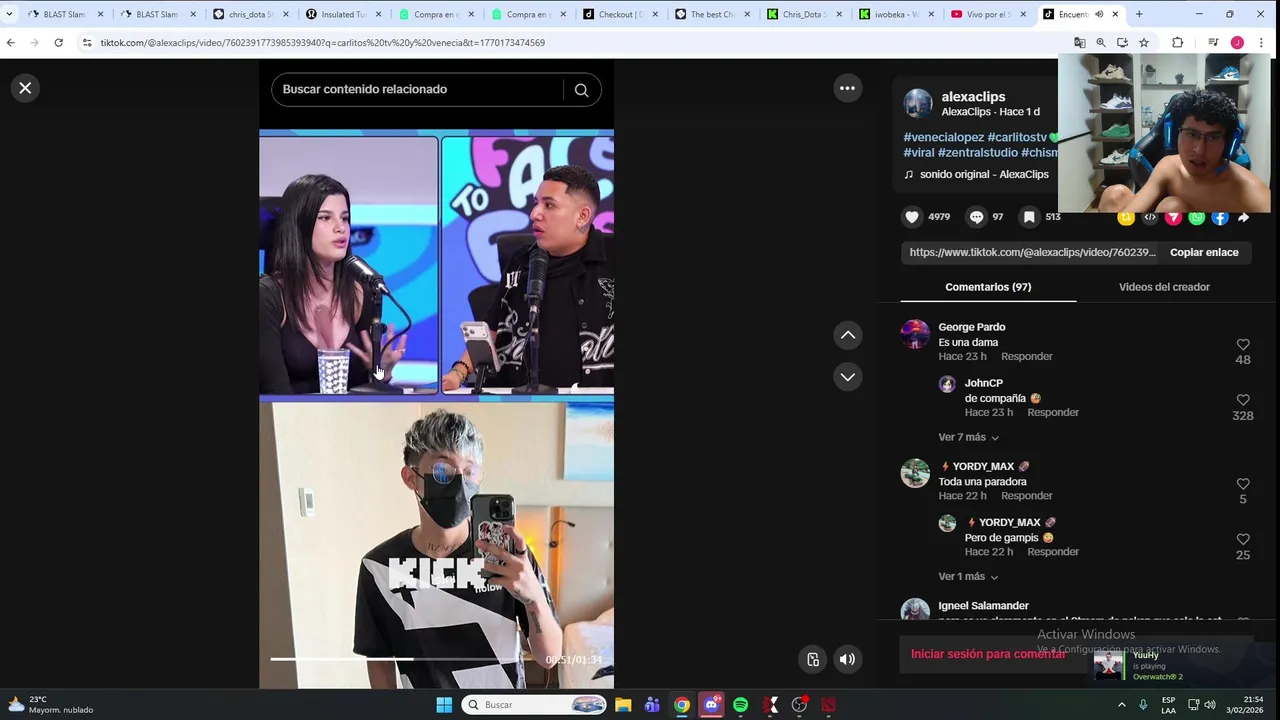This screenshot has height=720, width=1280.
Task: Open Spotify from the taskbar
Action: point(740,705)
